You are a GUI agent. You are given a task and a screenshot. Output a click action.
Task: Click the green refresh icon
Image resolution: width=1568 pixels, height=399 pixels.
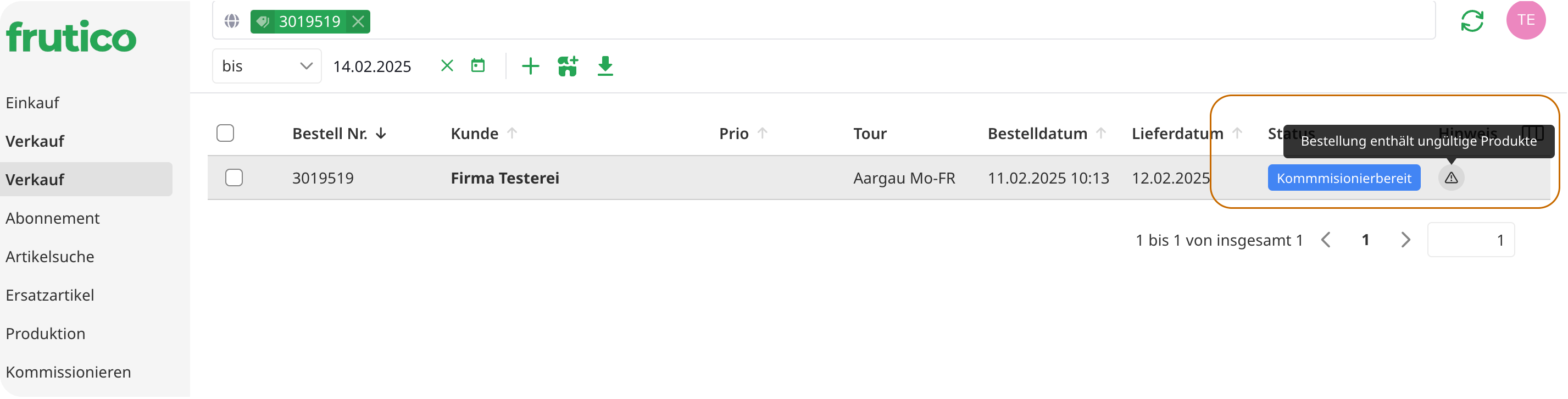(x=1472, y=21)
